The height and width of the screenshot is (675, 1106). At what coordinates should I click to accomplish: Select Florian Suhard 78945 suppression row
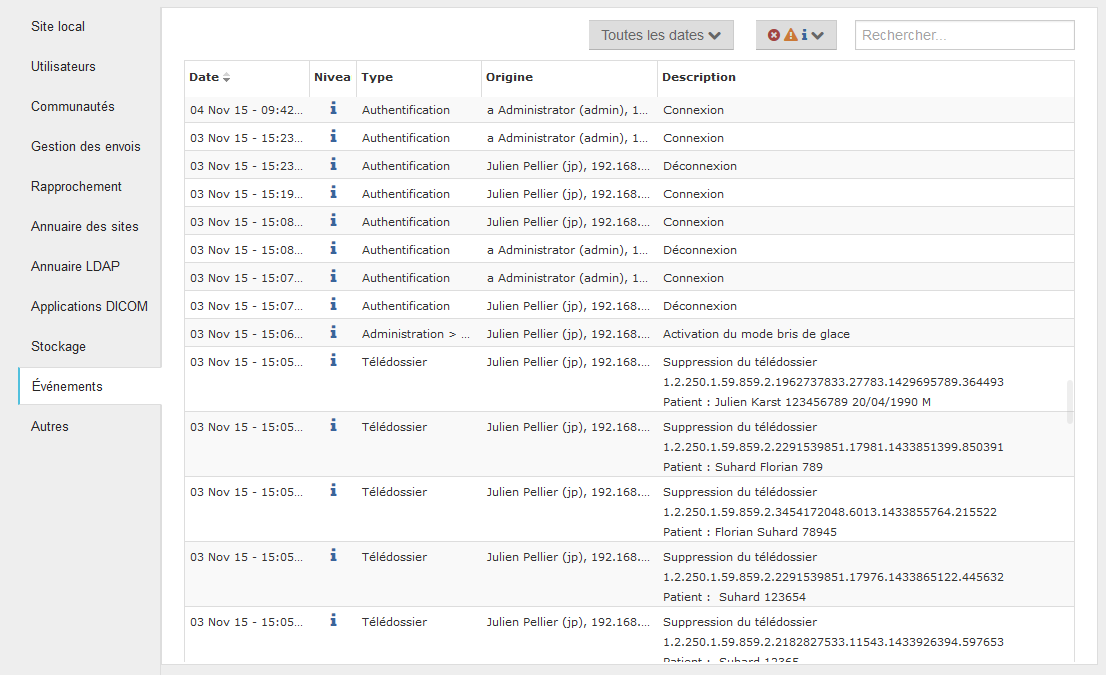[x=629, y=509]
